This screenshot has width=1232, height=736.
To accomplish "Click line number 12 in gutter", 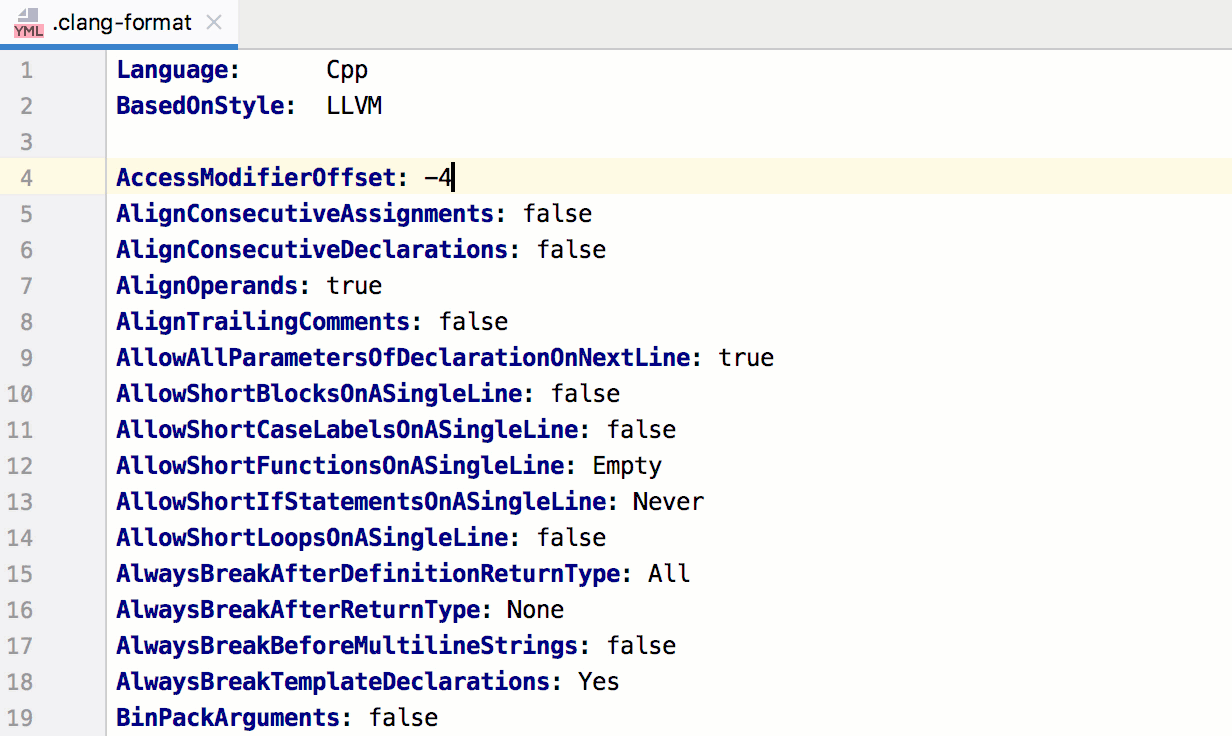I will click(x=20, y=466).
